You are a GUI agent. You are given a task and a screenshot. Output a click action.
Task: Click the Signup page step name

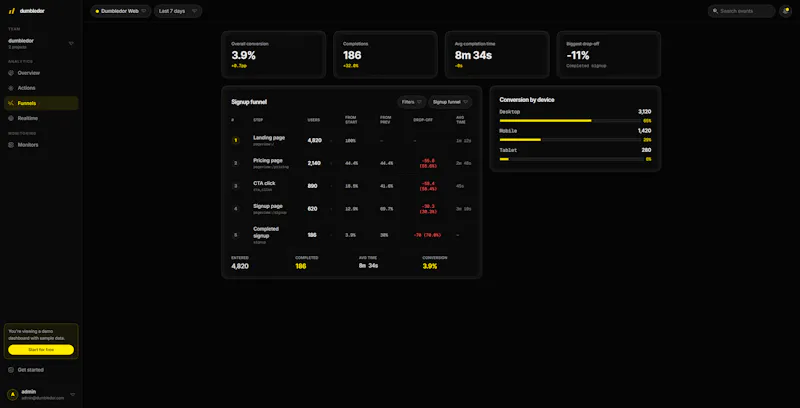(x=268, y=206)
